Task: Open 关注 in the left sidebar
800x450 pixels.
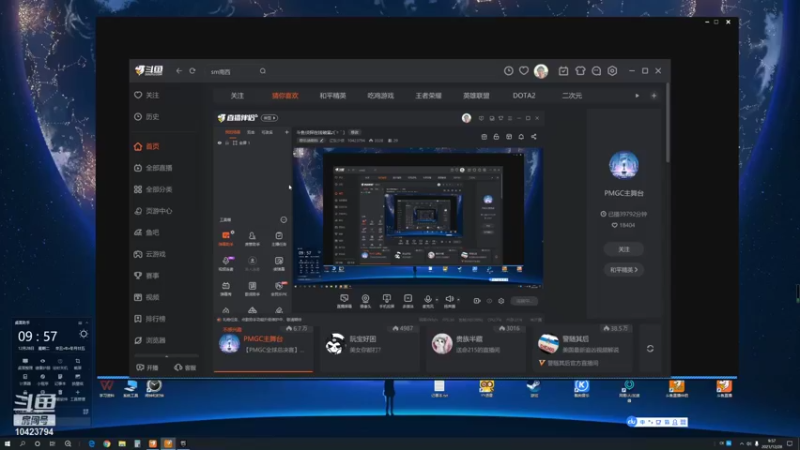Action: tap(147, 95)
